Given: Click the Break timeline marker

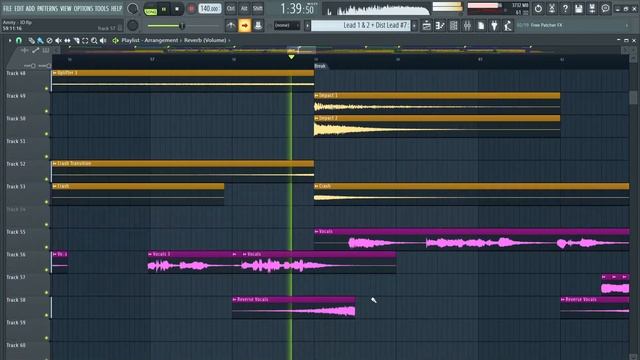Looking at the screenshot, I should click(320, 66).
